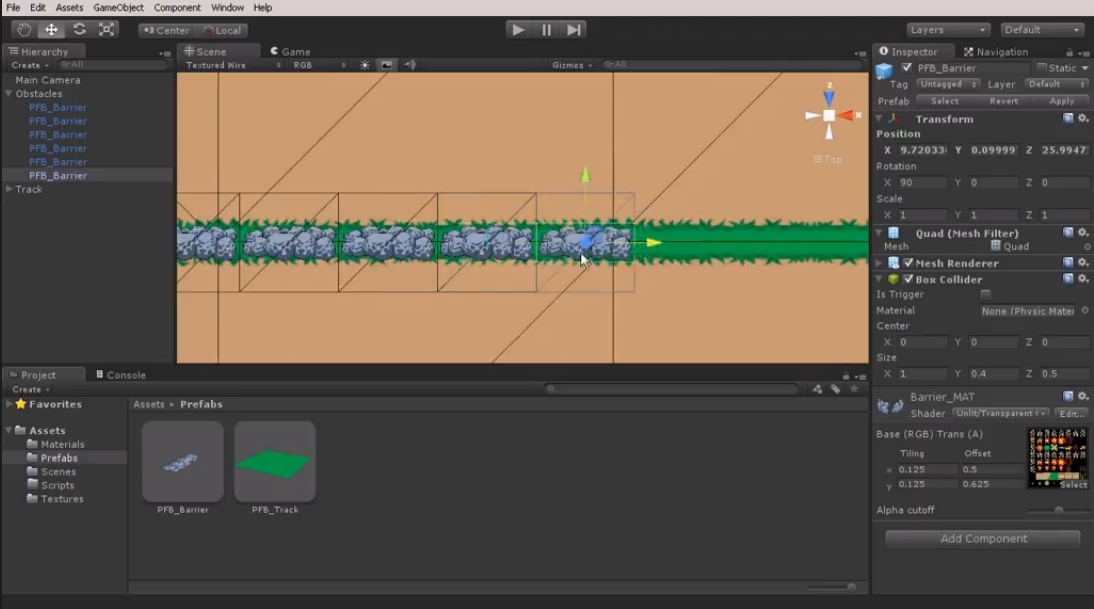
Task: Switch to the Console tab
Action: tap(121, 375)
